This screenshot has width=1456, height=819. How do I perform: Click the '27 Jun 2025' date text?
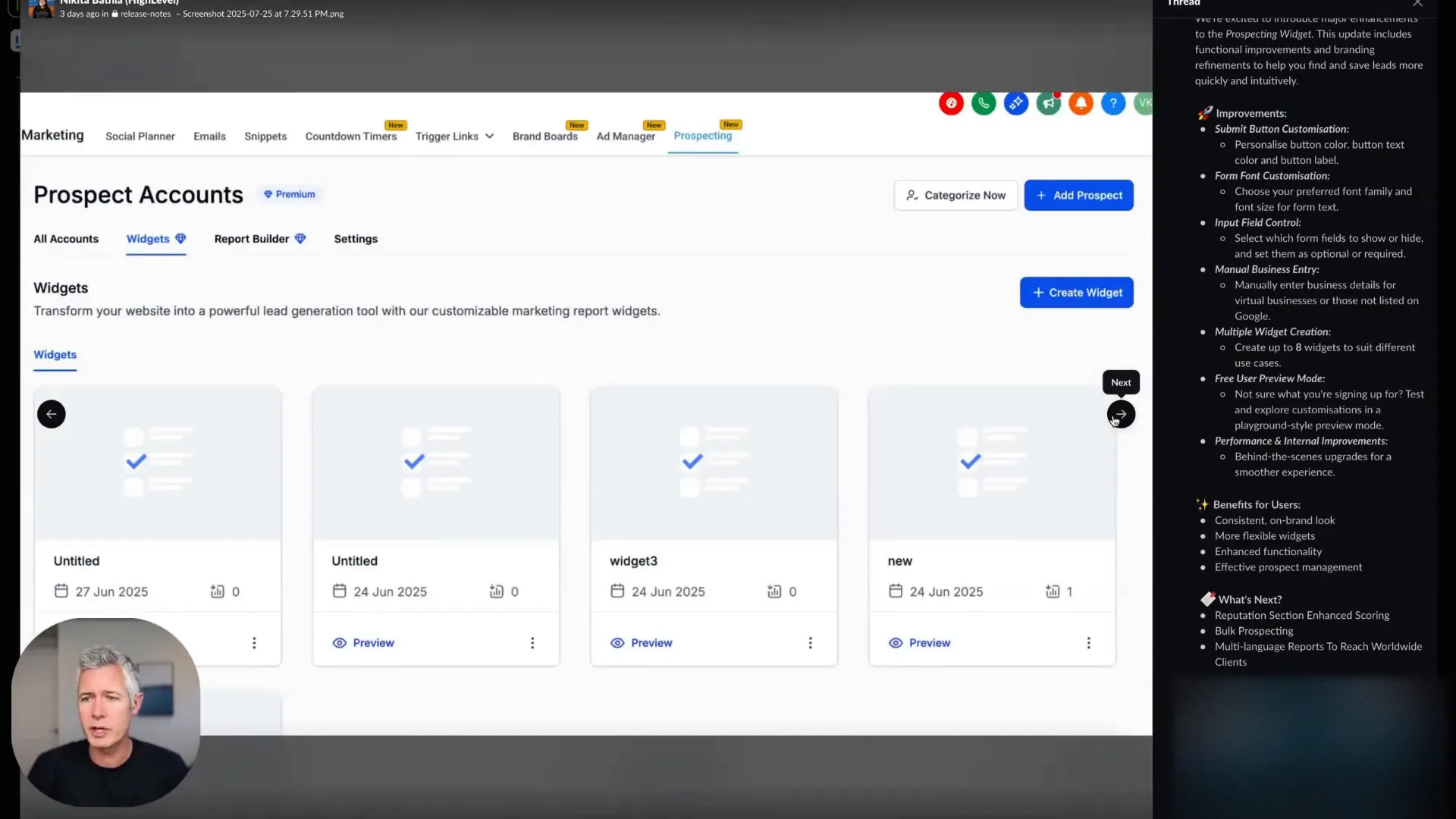tap(111, 591)
